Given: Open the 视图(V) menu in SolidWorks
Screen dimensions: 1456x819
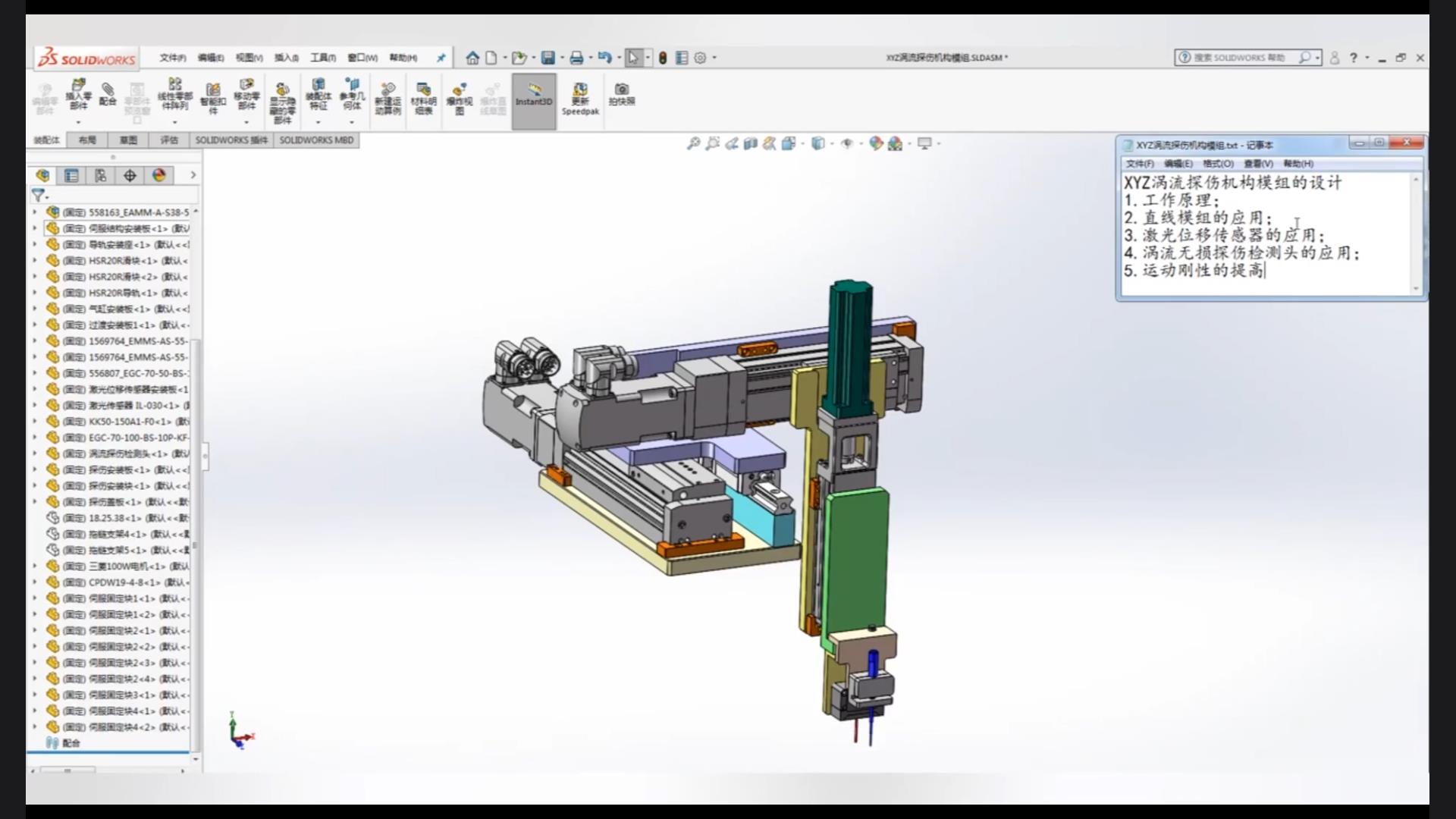Looking at the screenshot, I should point(249,58).
